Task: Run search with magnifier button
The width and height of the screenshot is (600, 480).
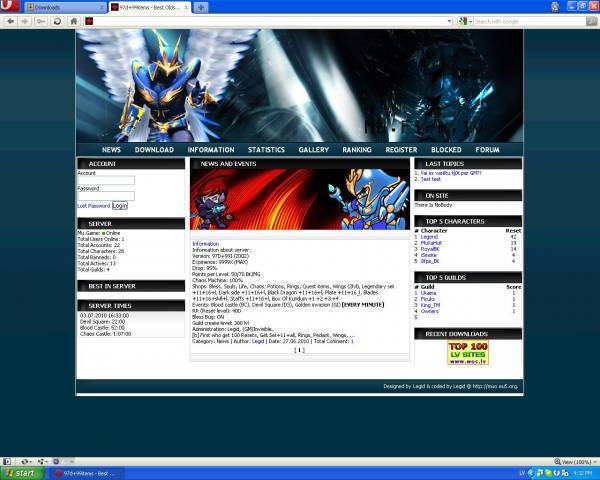Action: pyautogui.click(x=591, y=21)
